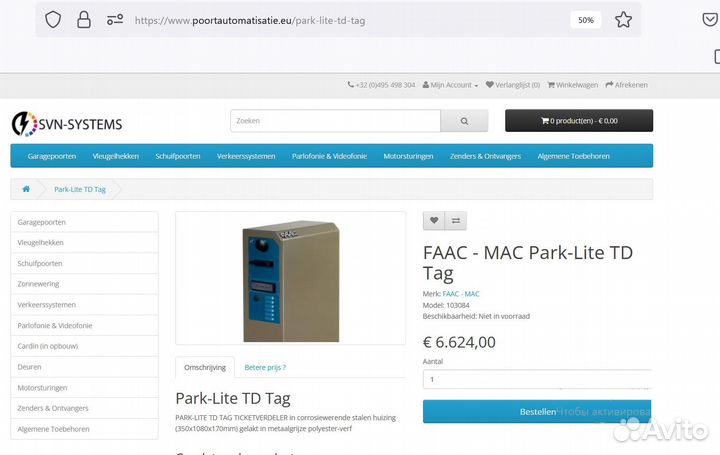Image resolution: width=720 pixels, height=455 pixels.
Task: Open the Mijn Account dropdown
Action: point(450,85)
